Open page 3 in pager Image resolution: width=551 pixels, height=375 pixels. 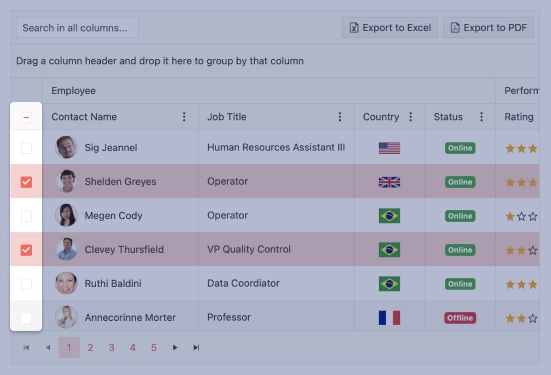point(111,348)
